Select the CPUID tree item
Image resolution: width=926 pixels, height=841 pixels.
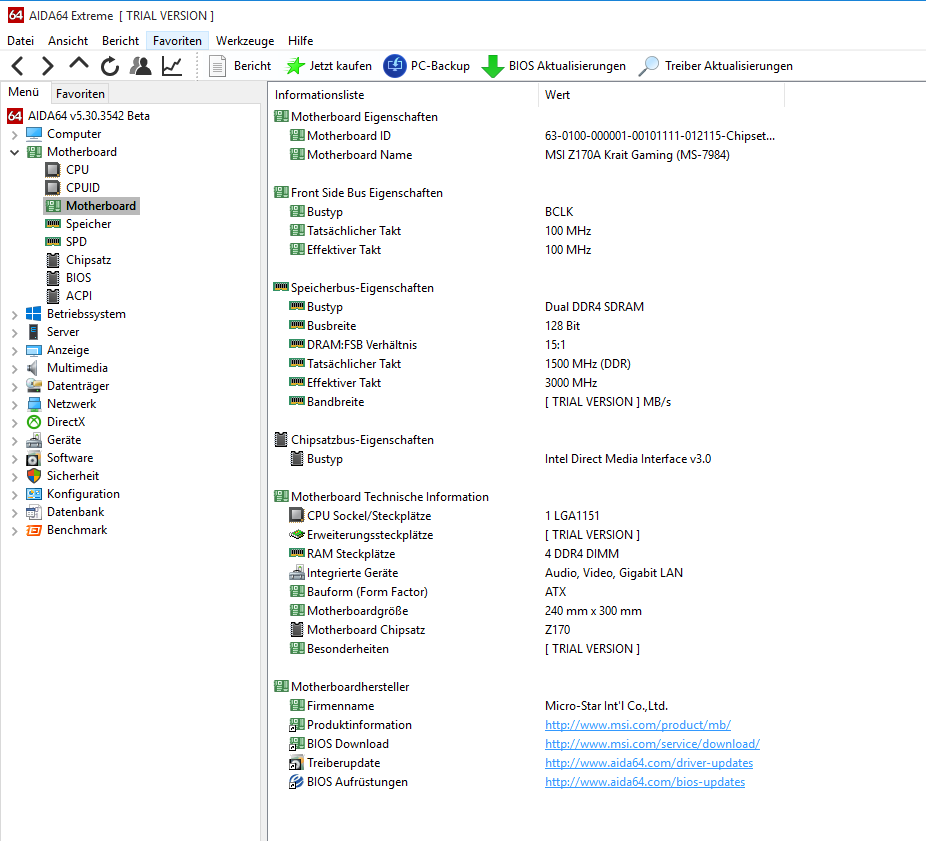[x=83, y=188]
